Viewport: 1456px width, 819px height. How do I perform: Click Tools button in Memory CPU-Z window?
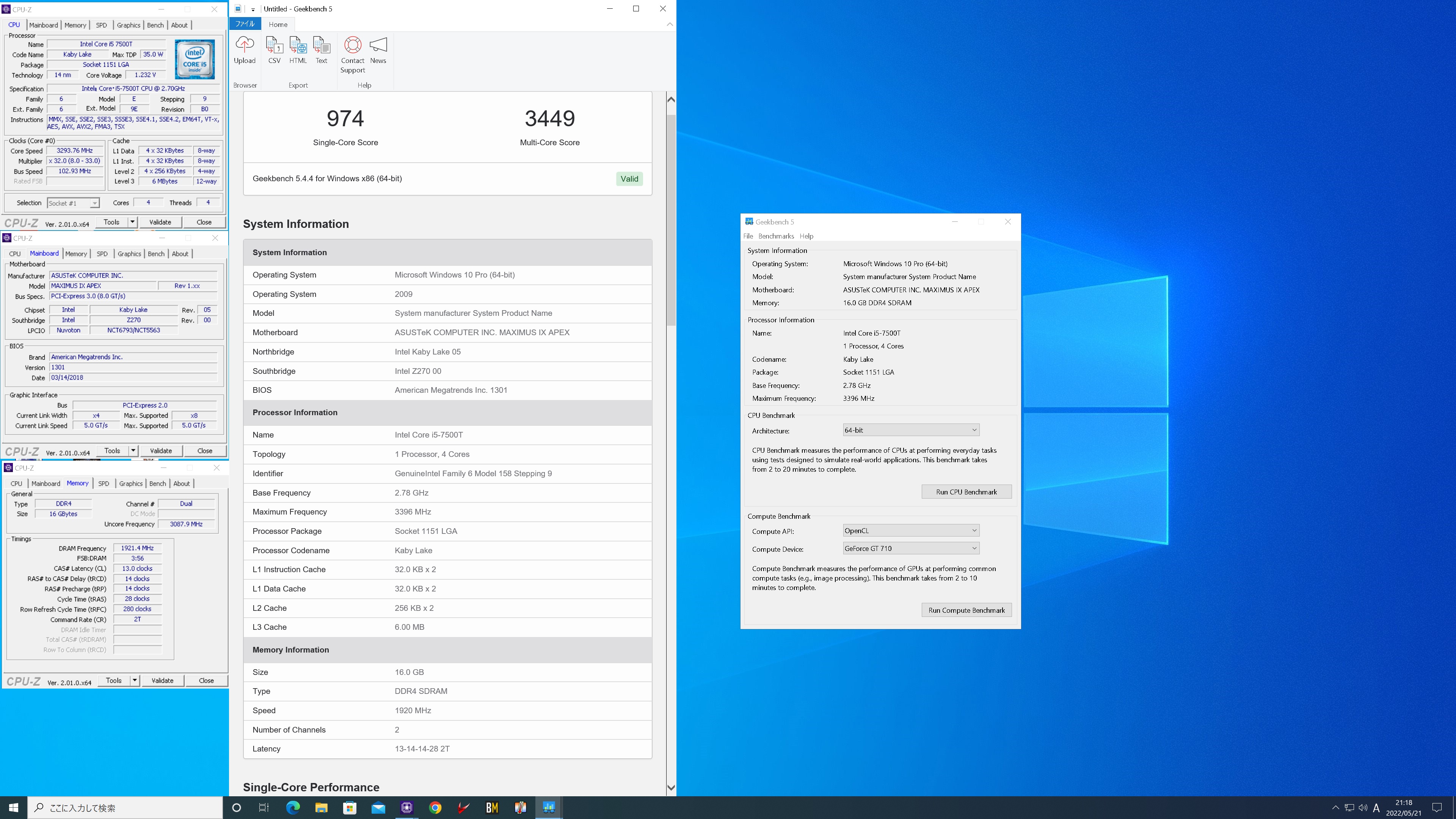(114, 681)
